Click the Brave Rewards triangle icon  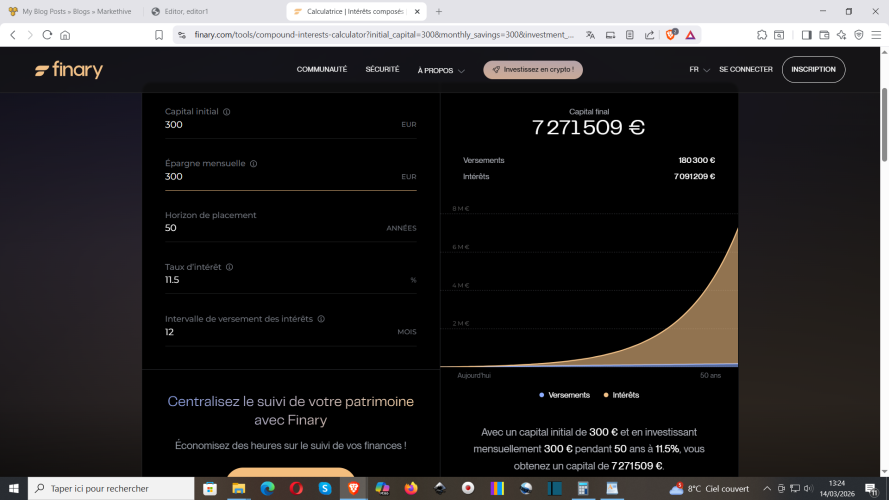tap(690, 34)
